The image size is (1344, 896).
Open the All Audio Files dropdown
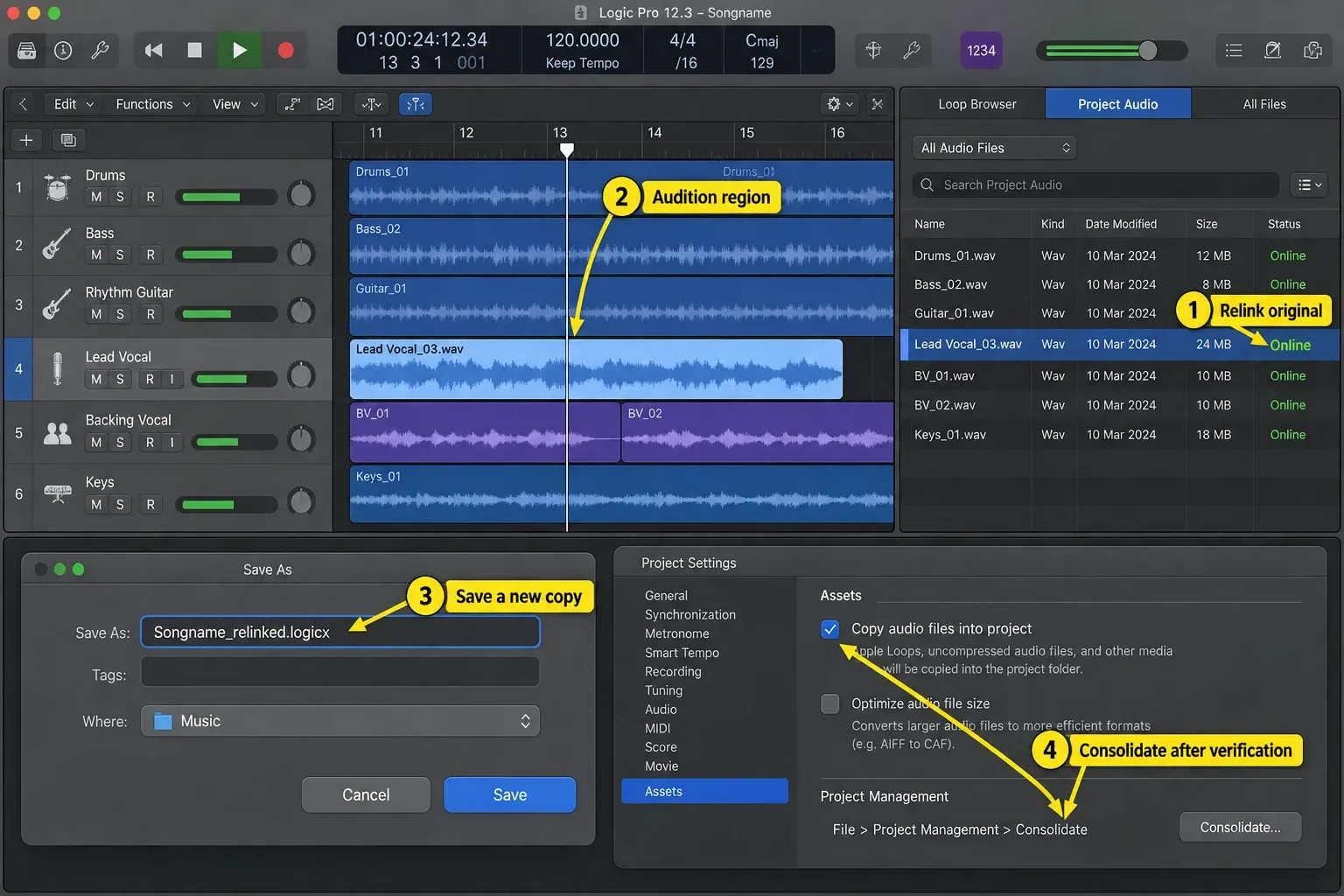(994, 148)
